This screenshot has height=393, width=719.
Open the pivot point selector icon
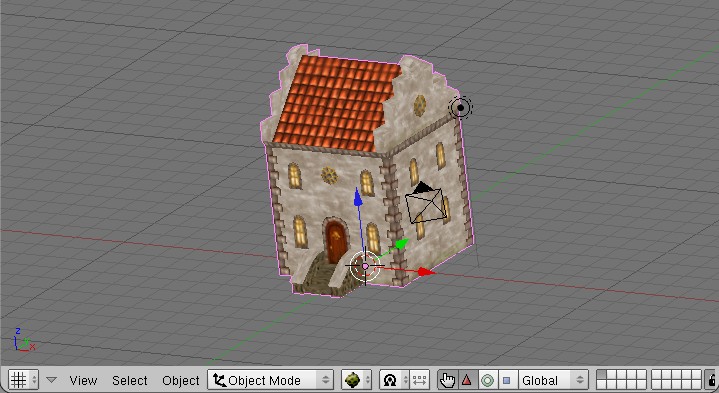[x=394, y=380]
